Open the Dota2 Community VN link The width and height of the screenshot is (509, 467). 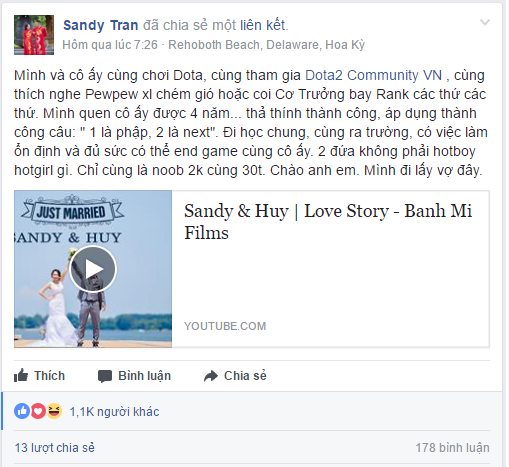[x=374, y=75]
